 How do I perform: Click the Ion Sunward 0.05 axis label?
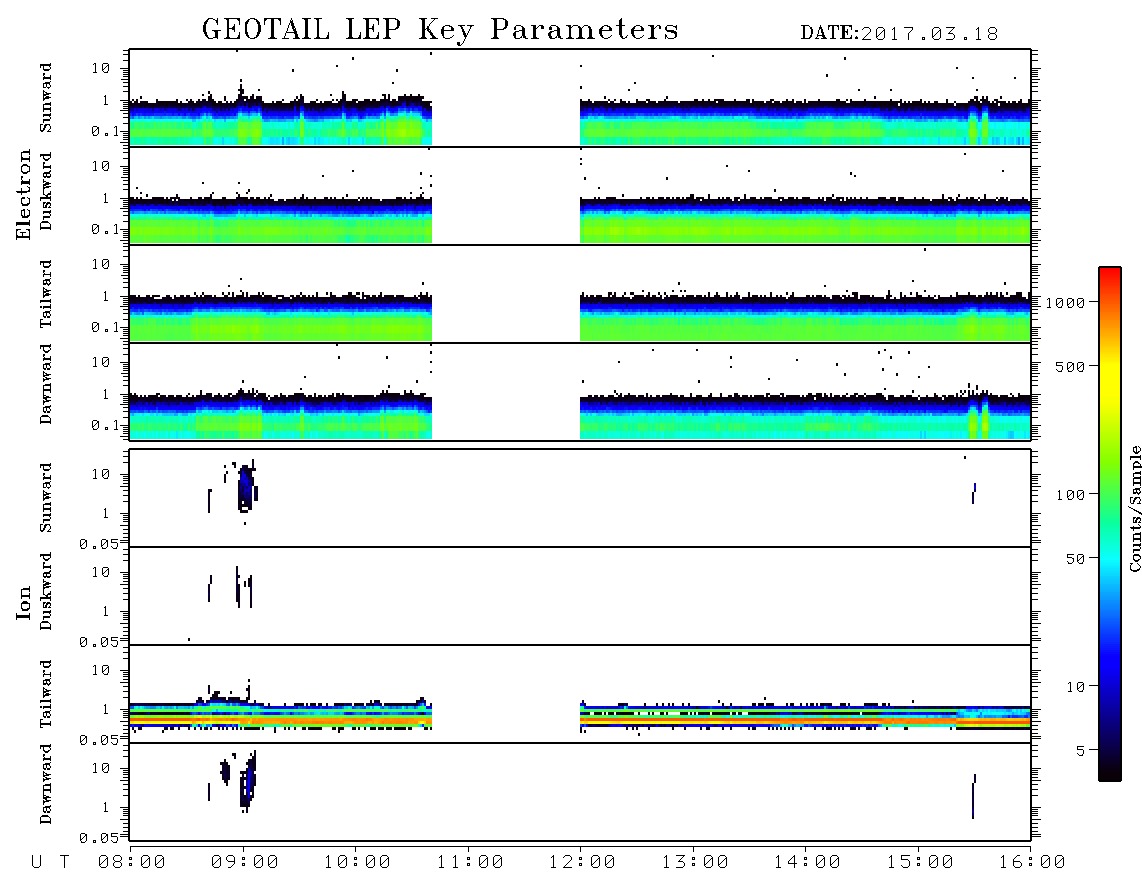99,544
